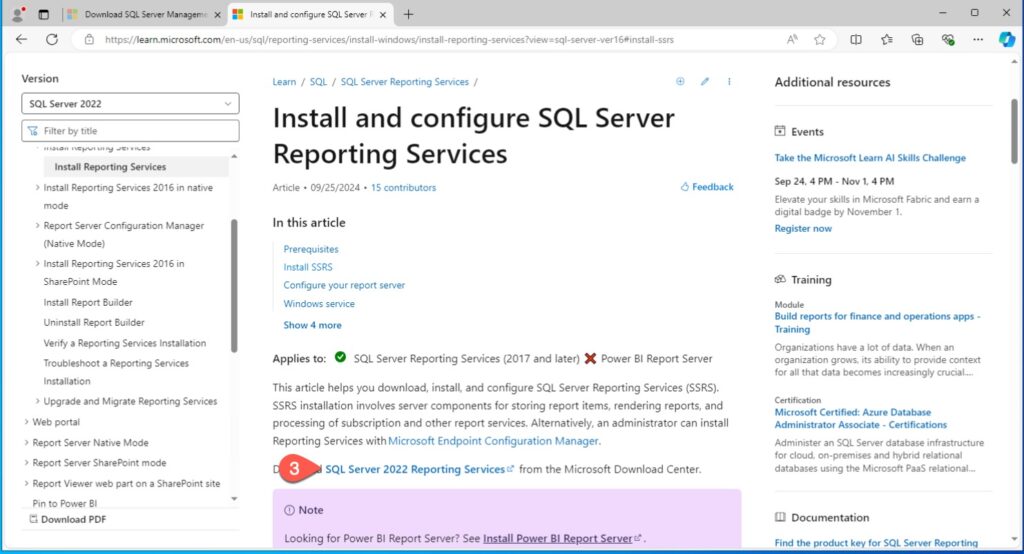The image size is (1024, 554).
Task: Click the browser Refresh icon
Action: [51, 40]
